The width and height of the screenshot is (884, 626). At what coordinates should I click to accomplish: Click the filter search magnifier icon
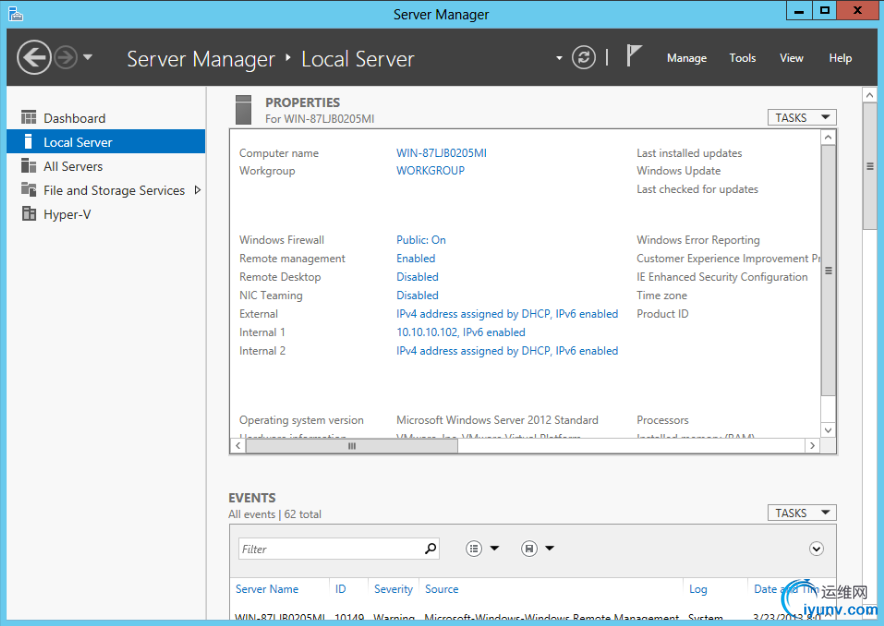pos(431,548)
